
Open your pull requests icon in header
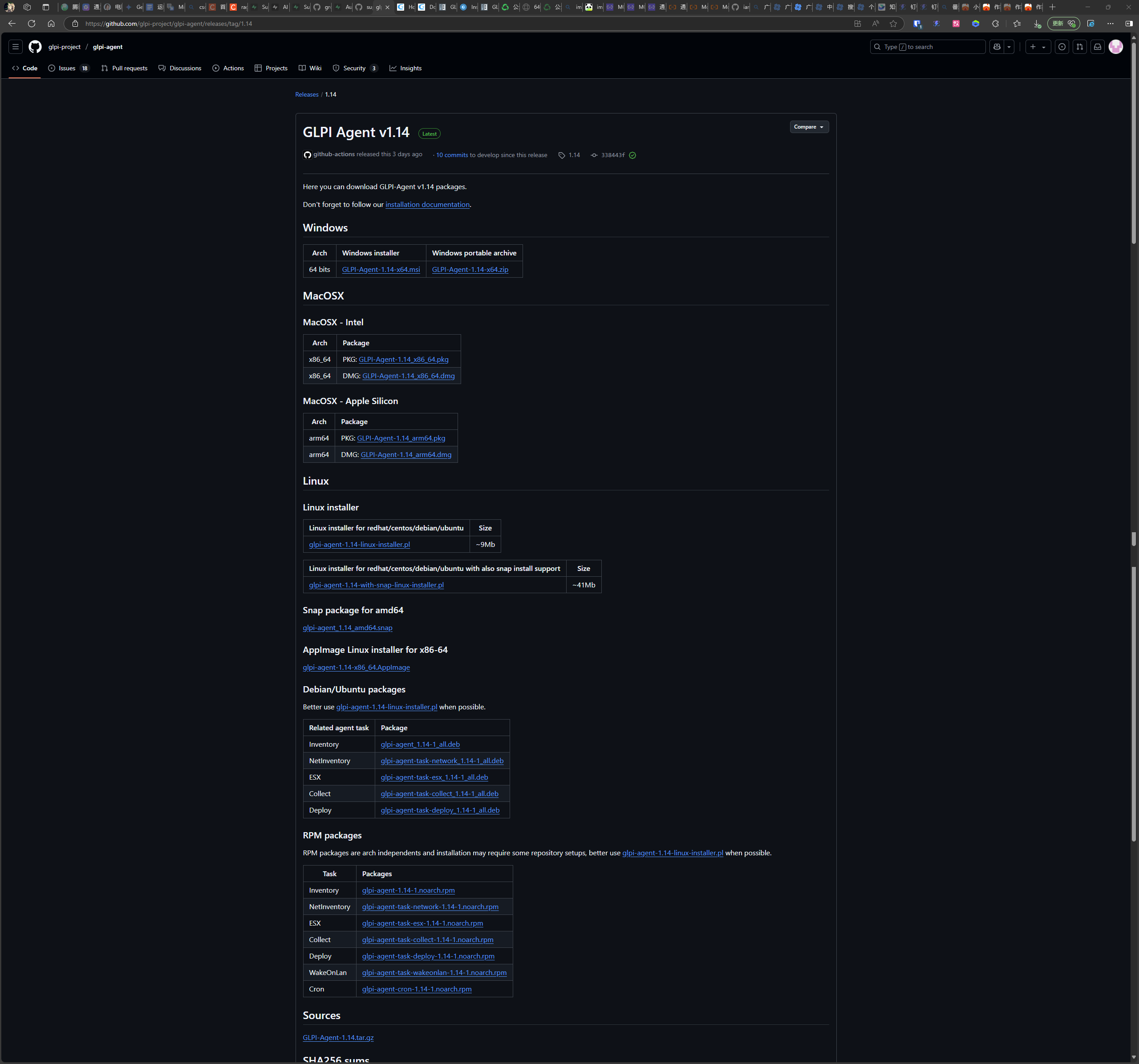(x=1079, y=47)
